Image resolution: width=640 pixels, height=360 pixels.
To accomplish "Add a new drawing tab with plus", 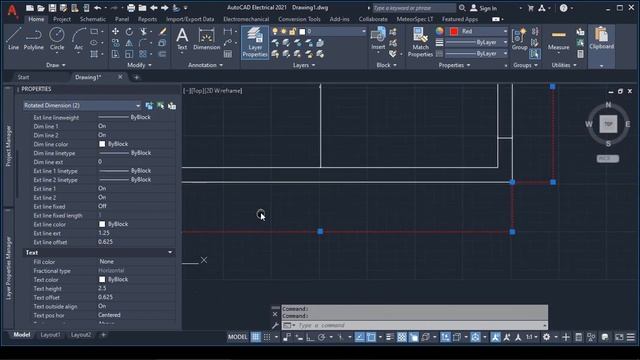I will [x=137, y=77].
